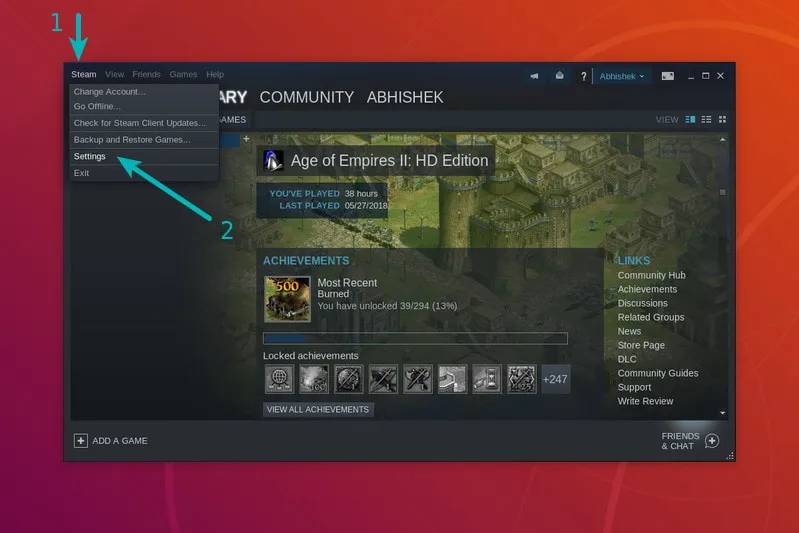
Task: Open the View menu
Action: point(115,74)
